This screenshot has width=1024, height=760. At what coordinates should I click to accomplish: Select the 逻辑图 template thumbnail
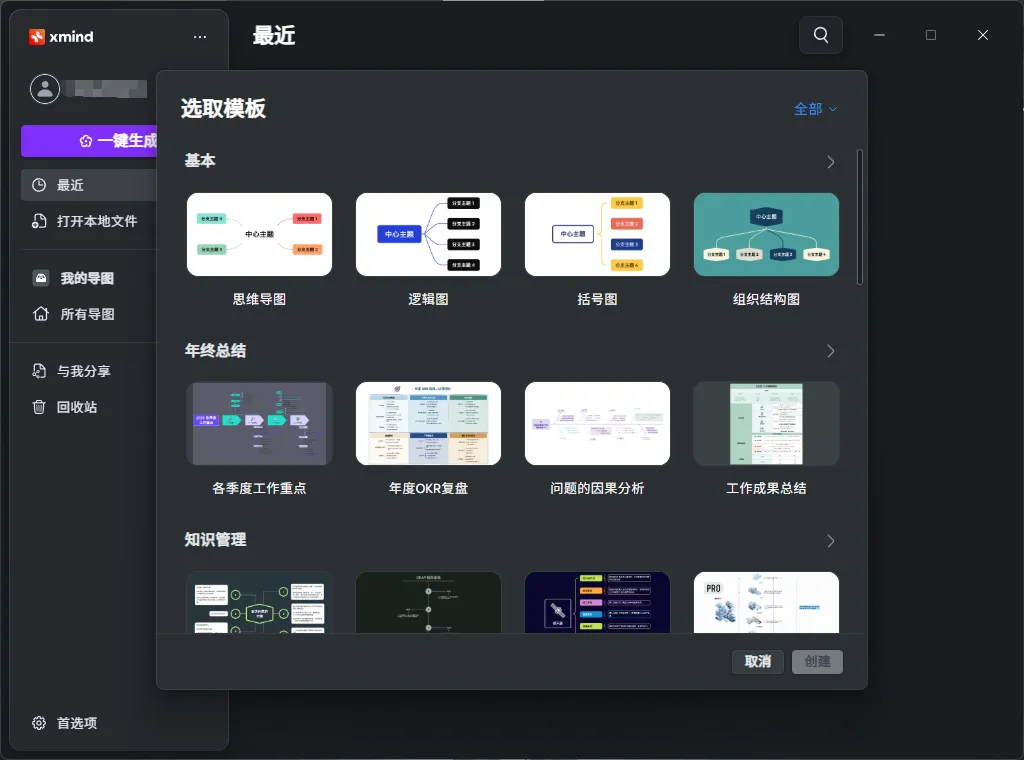coord(428,234)
